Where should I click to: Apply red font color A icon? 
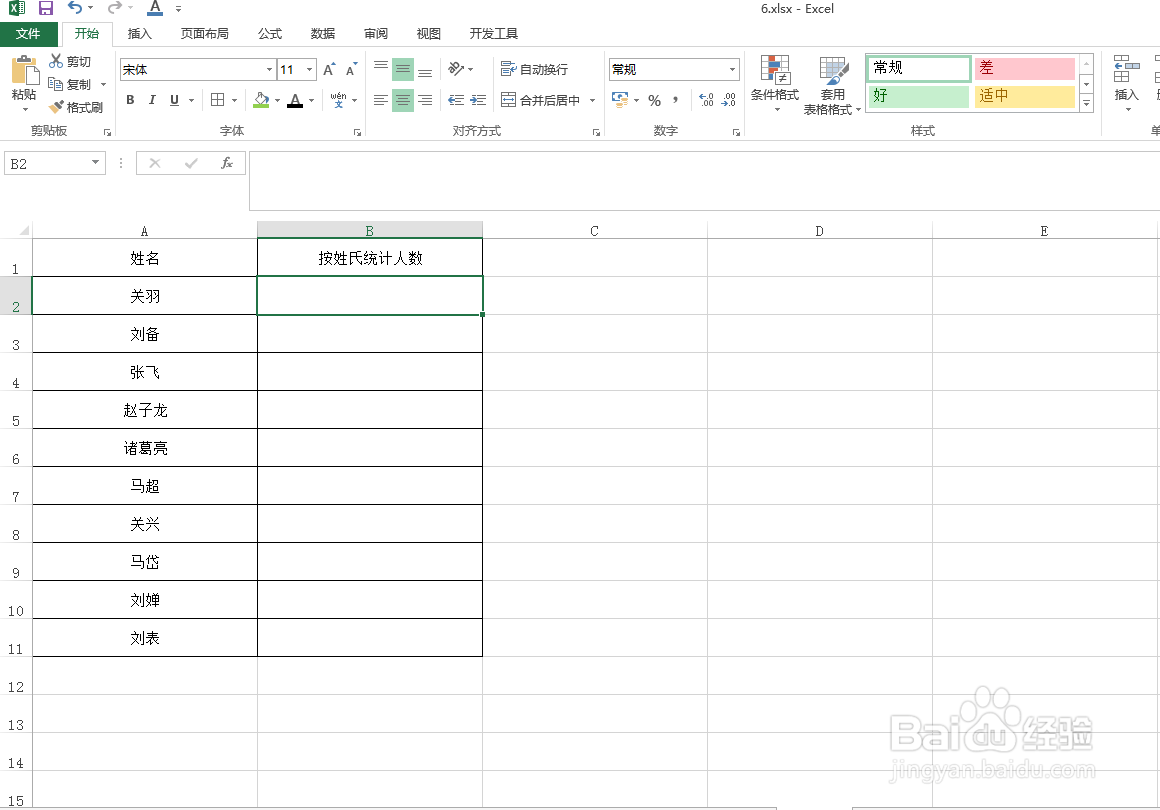pyautogui.click(x=295, y=100)
